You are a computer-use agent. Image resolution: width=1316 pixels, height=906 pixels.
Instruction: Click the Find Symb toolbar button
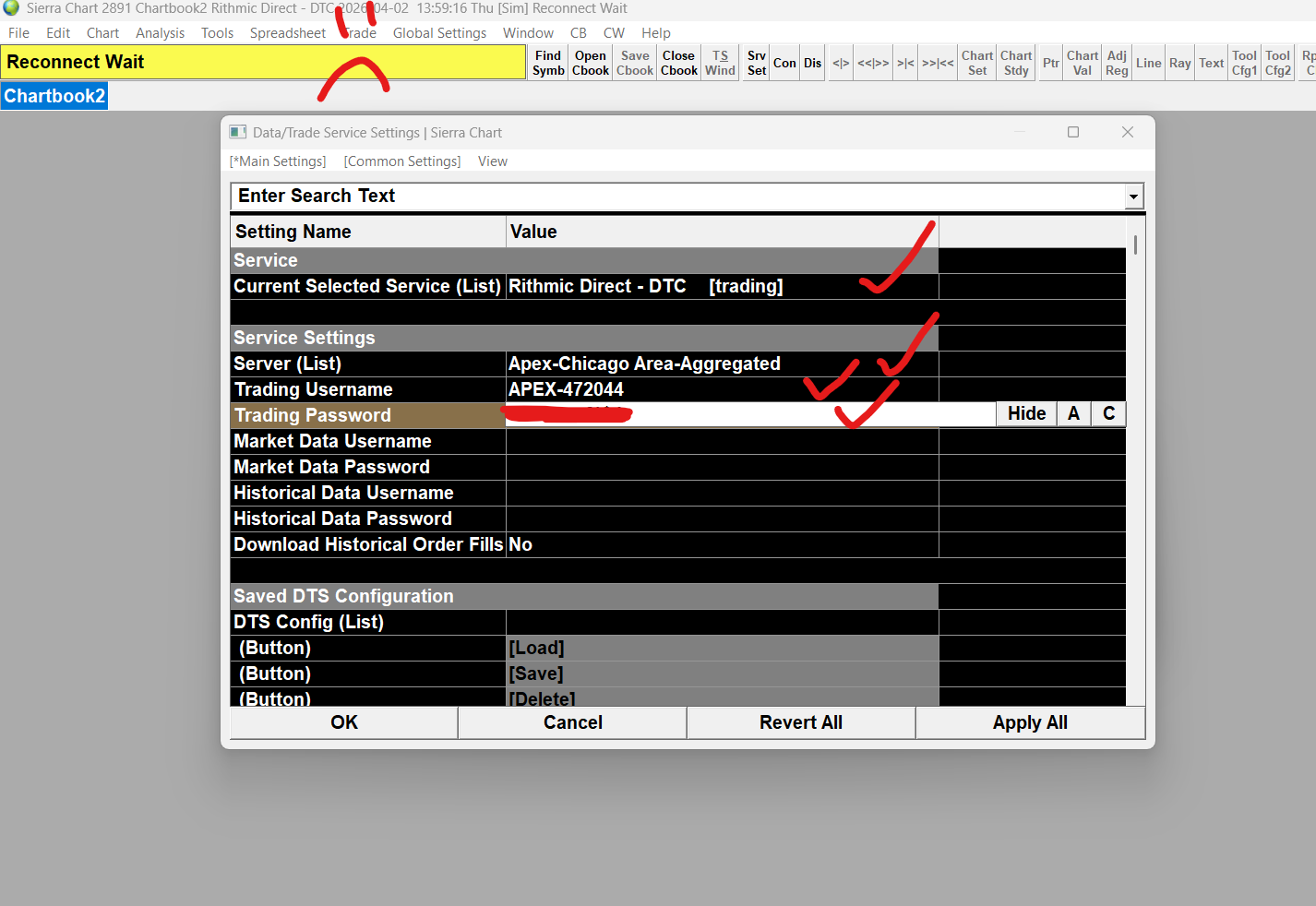[548, 63]
